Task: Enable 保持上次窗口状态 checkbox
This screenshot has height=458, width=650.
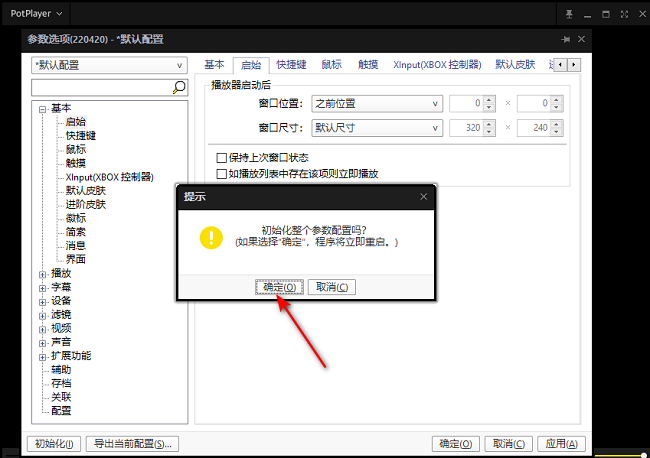Action: [x=222, y=158]
